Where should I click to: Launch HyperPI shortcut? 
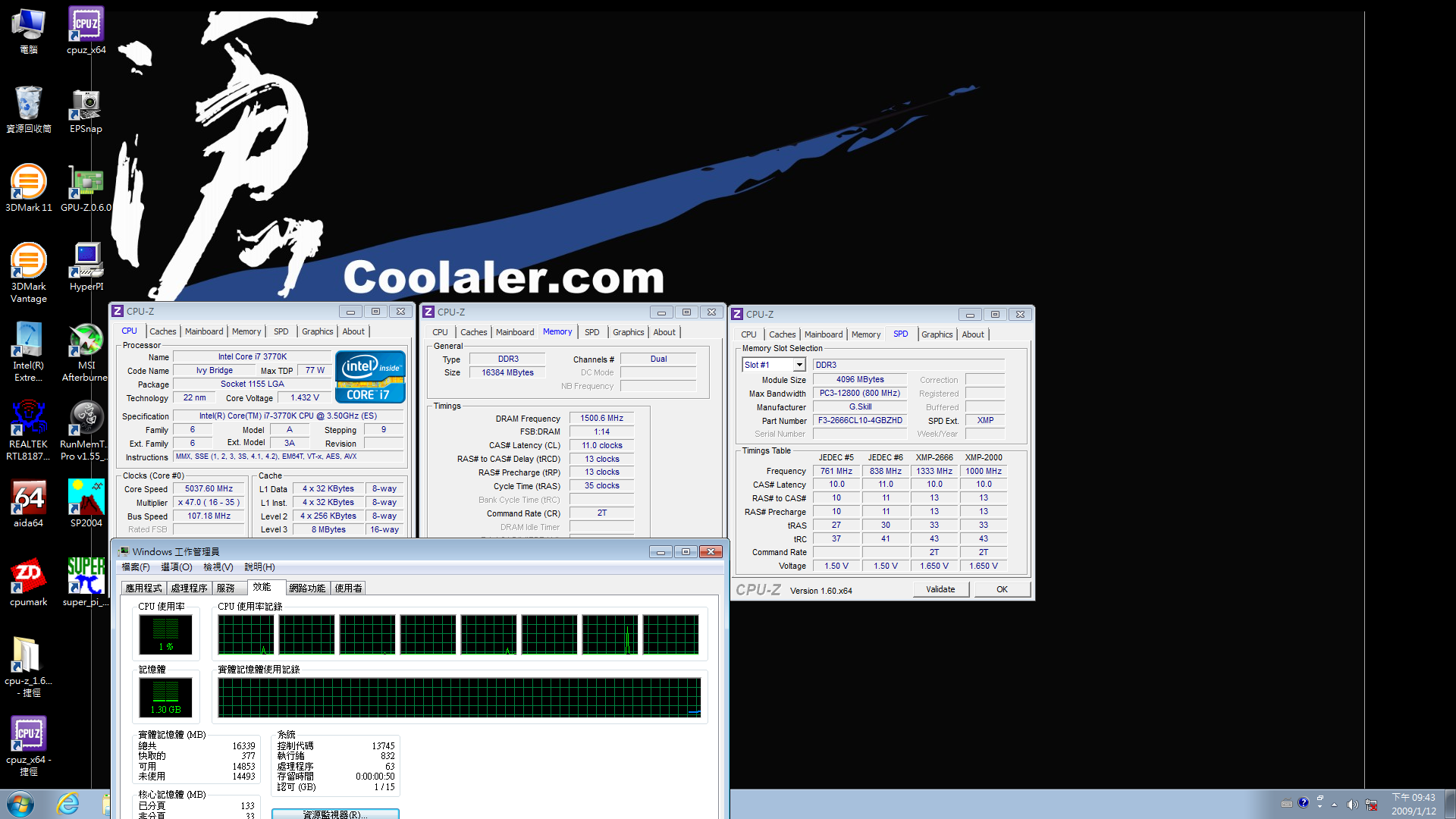(x=86, y=267)
